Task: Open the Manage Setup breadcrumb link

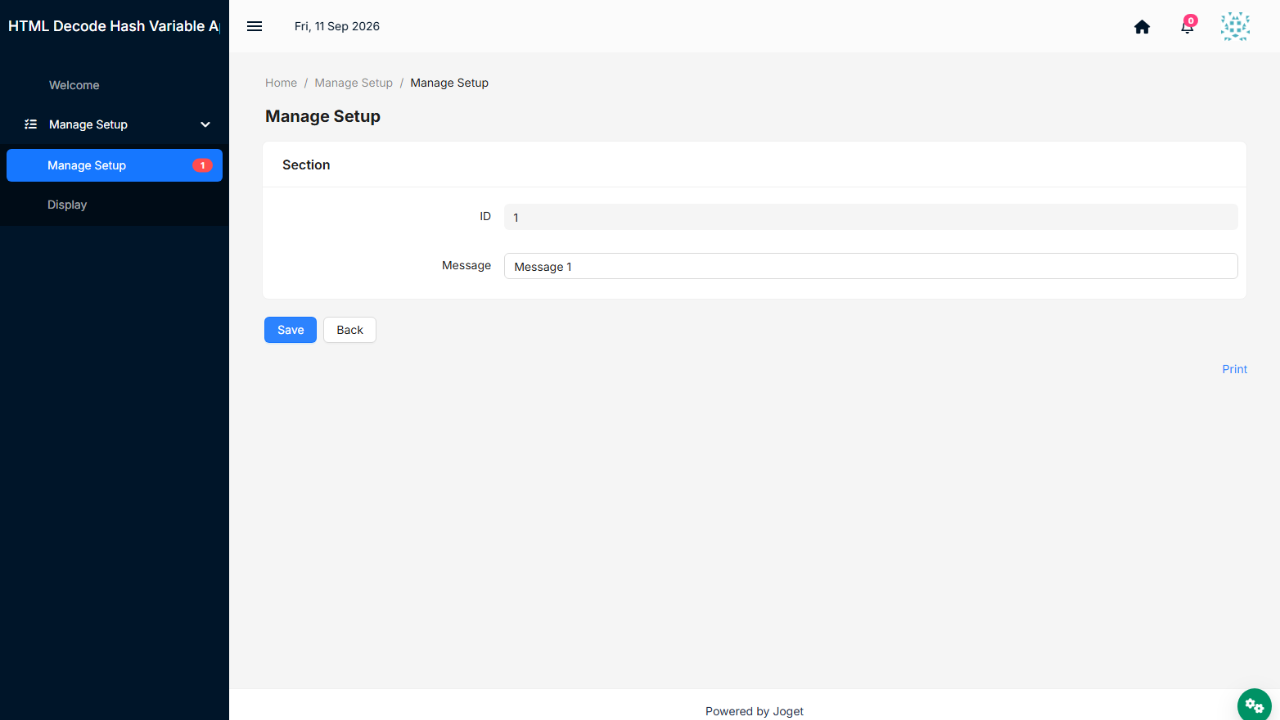Action: pyautogui.click(x=353, y=83)
